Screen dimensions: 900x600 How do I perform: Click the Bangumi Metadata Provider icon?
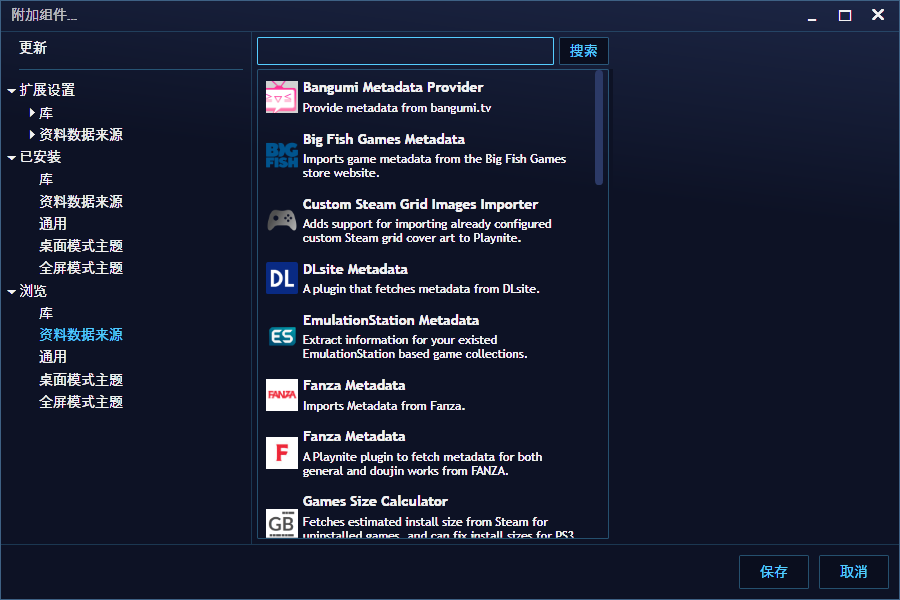pos(281,97)
